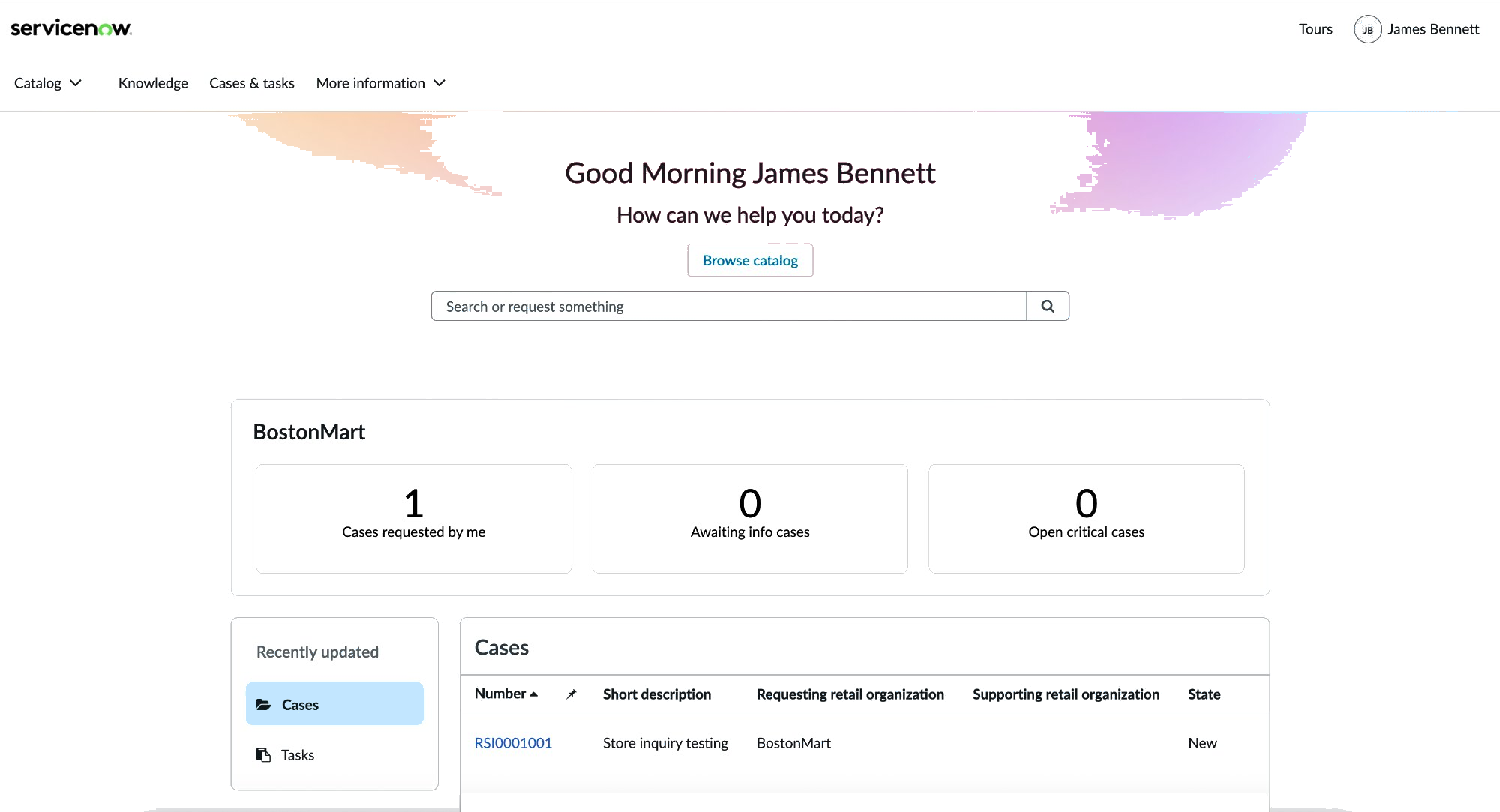
Task: Click the Search or request something field
Action: click(x=729, y=306)
